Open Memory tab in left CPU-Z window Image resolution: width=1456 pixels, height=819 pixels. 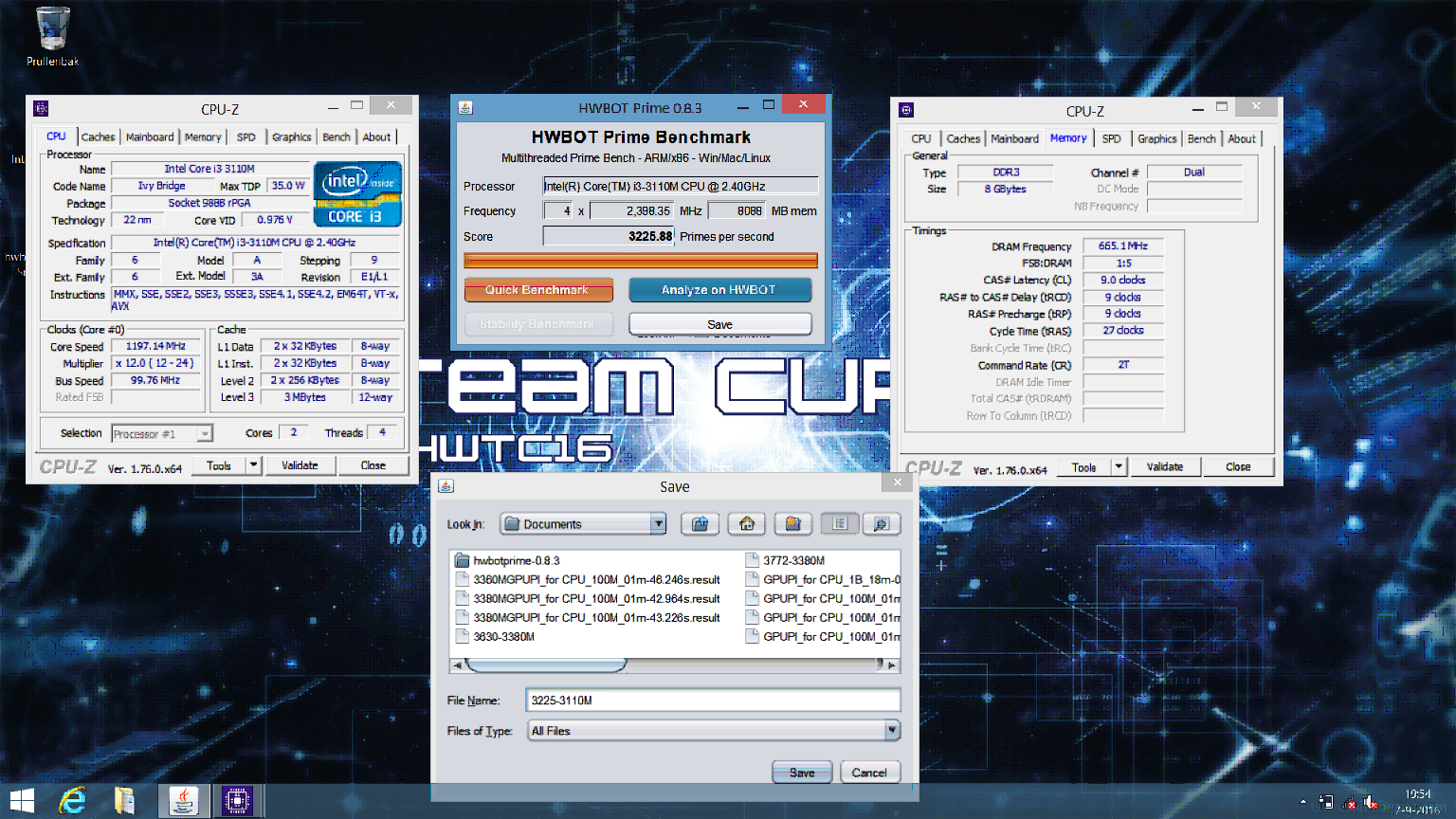click(x=203, y=136)
